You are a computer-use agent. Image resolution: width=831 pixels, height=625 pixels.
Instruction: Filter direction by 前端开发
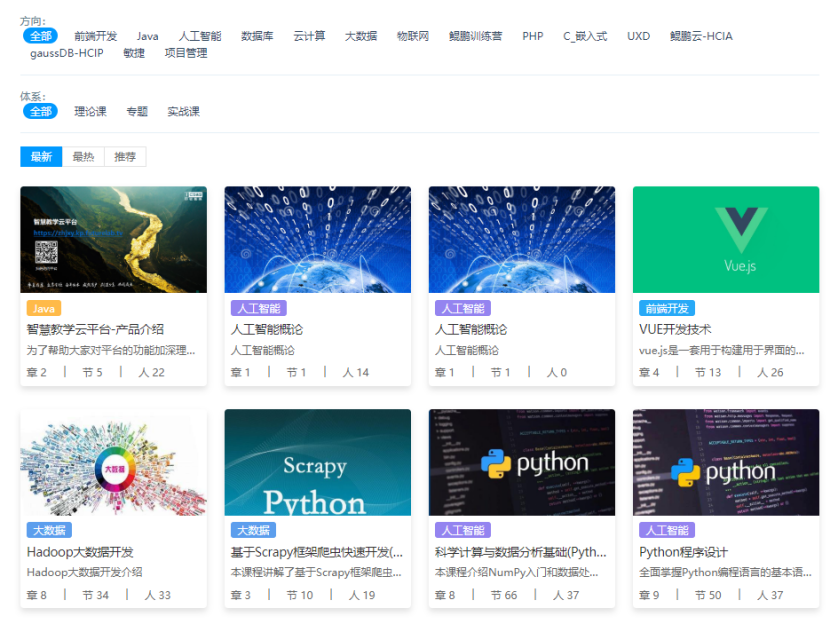coord(95,36)
